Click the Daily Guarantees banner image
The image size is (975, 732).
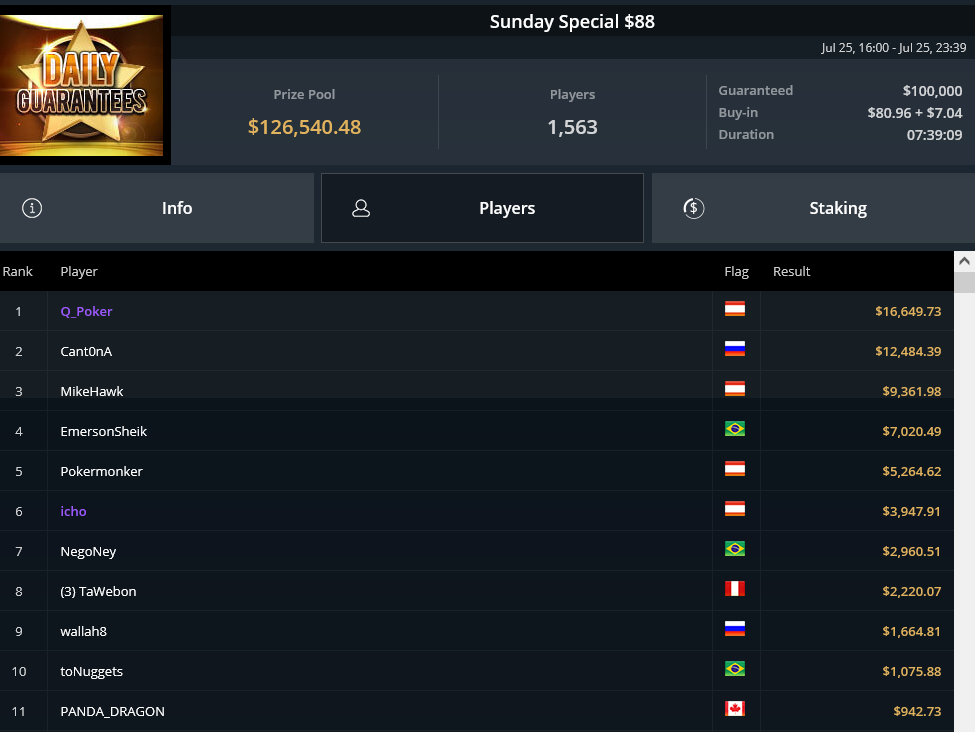81,85
